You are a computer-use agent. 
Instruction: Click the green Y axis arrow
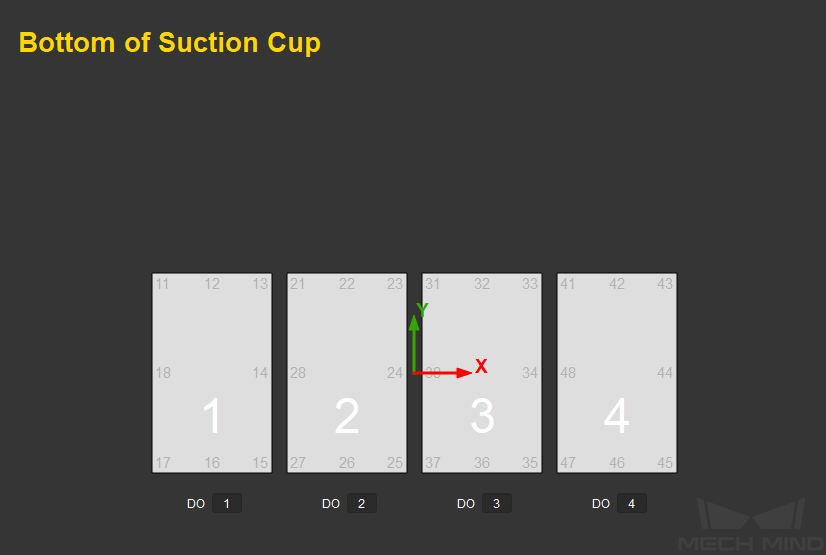click(414, 344)
